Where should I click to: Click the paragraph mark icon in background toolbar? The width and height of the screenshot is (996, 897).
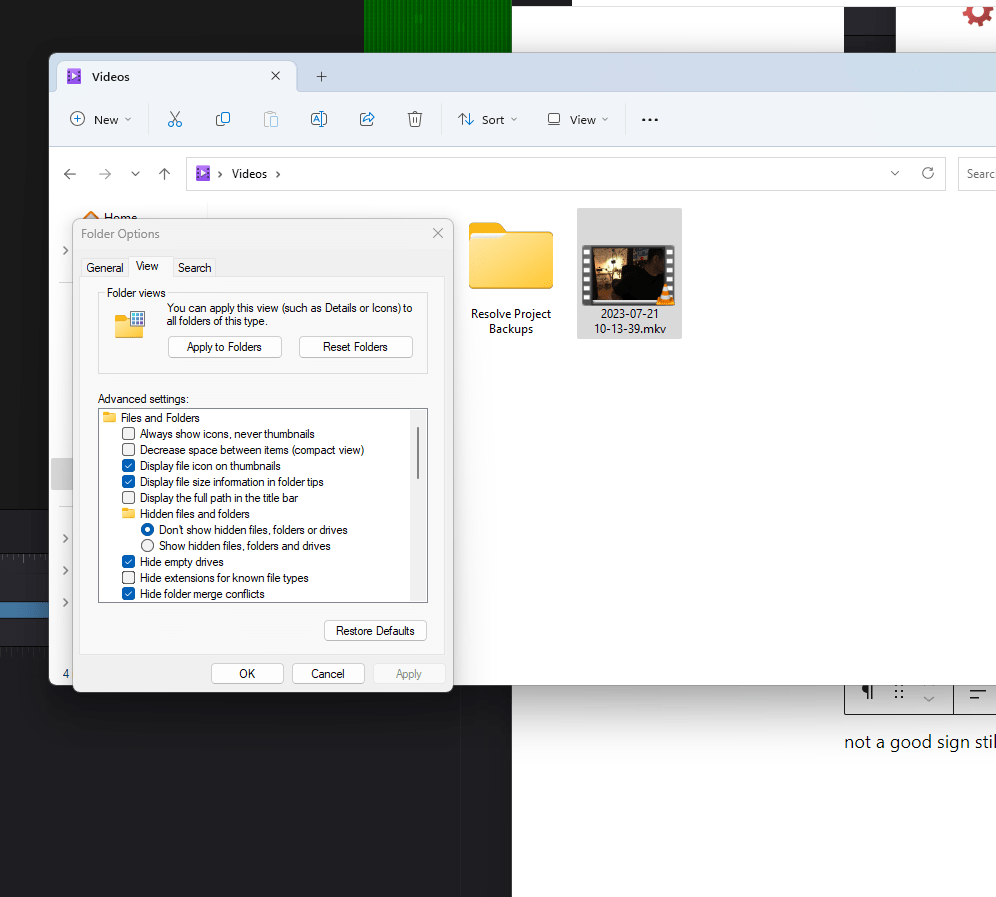click(x=868, y=692)
